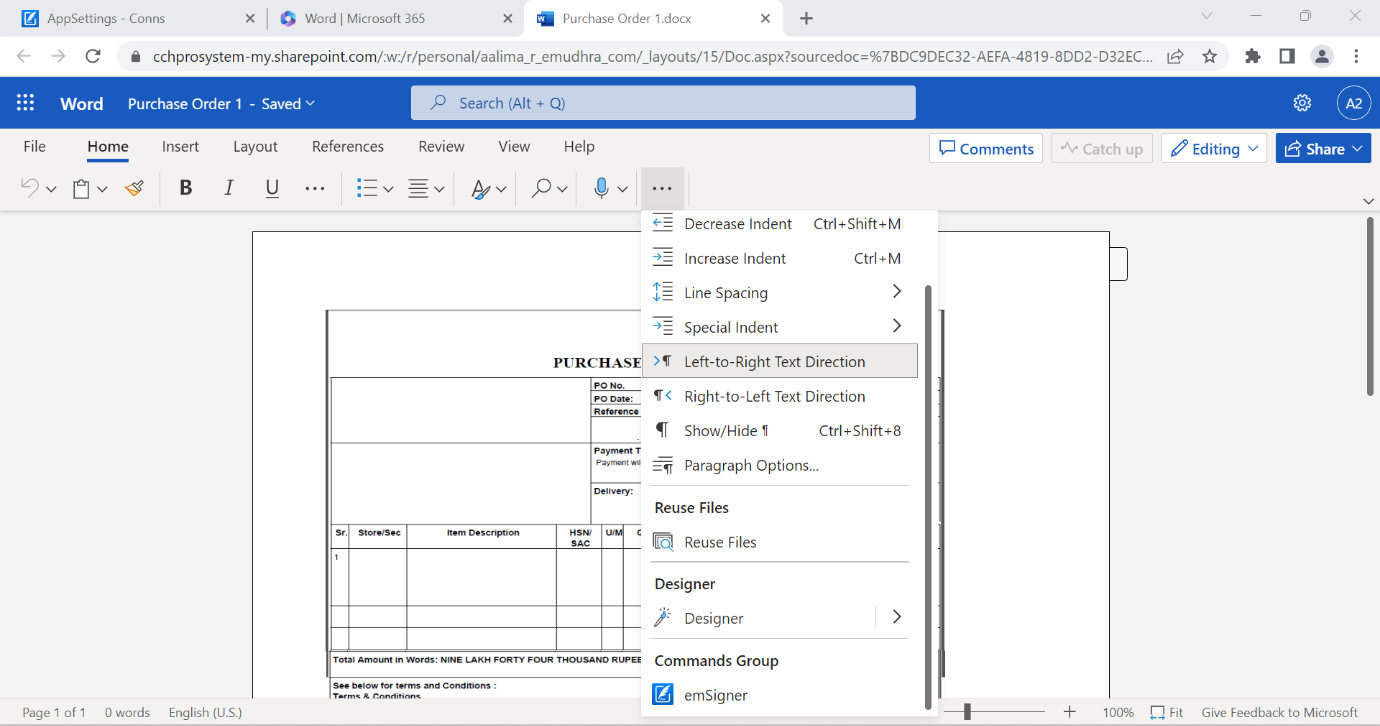Screen dimensions: 1380x726
Task: Switch to the References tab
Action: pos(348,146)
